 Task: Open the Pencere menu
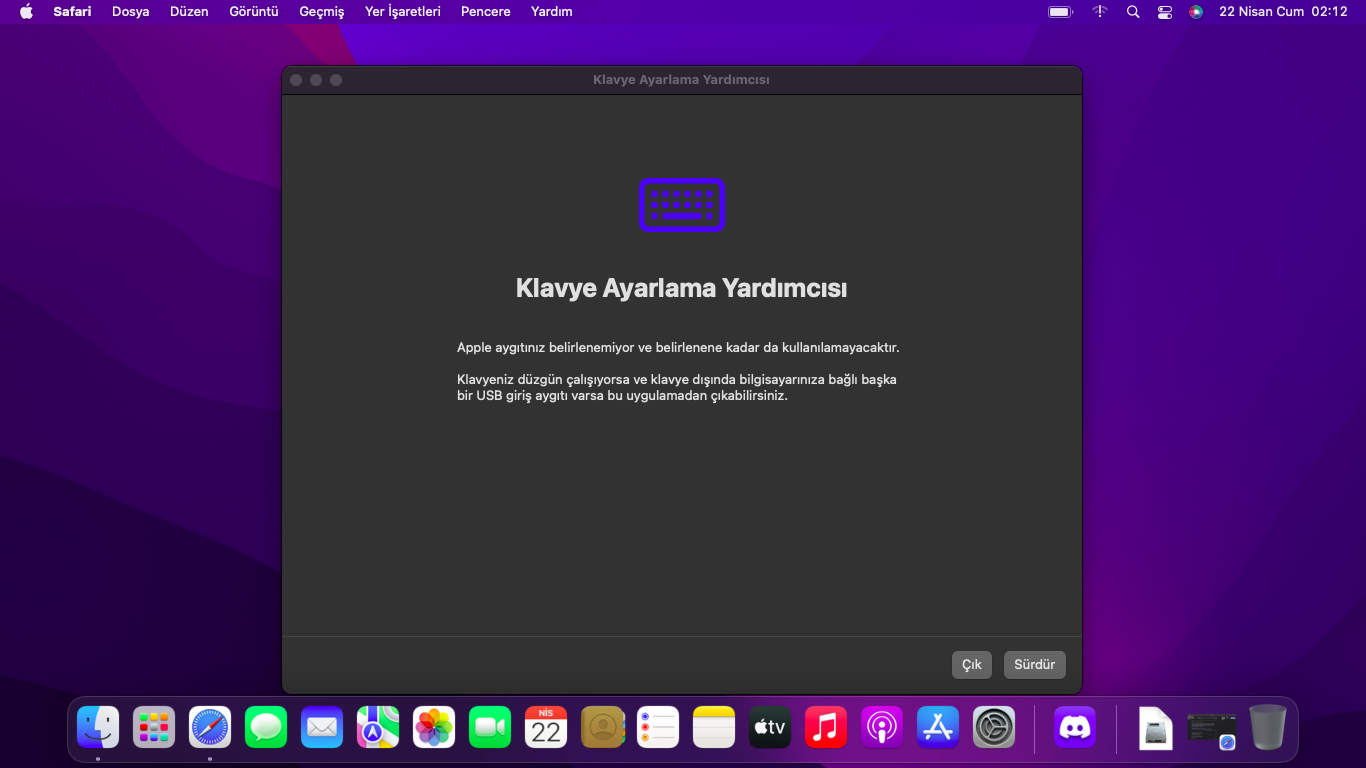[486, 12]
